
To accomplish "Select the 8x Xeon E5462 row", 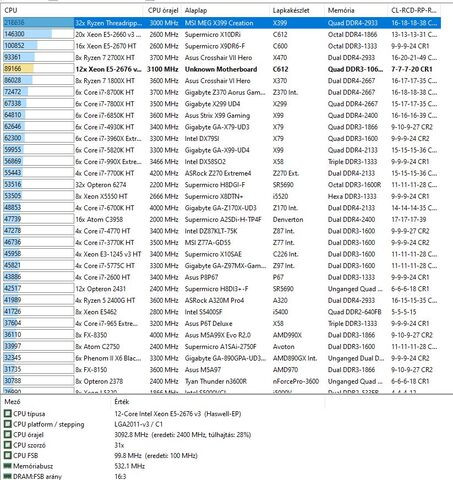I will 222,312.
